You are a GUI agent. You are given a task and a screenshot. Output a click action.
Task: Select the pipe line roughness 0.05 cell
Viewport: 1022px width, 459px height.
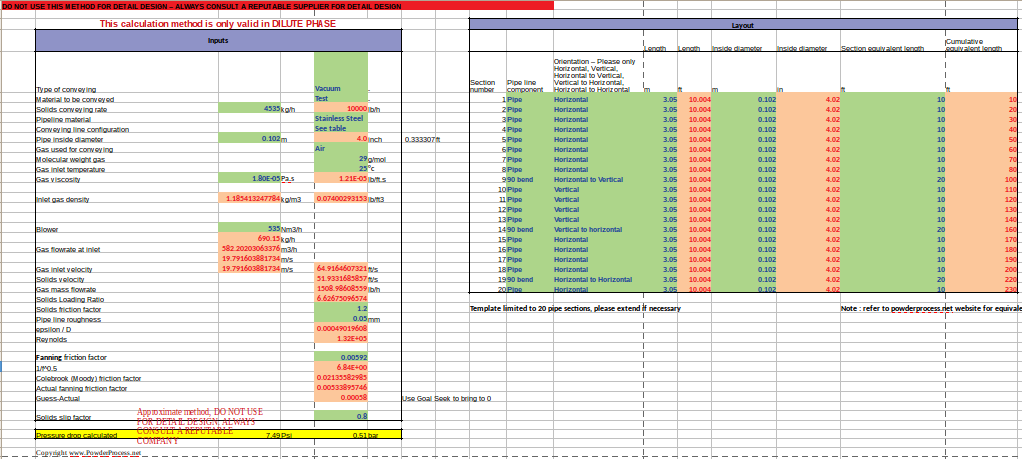341,319
